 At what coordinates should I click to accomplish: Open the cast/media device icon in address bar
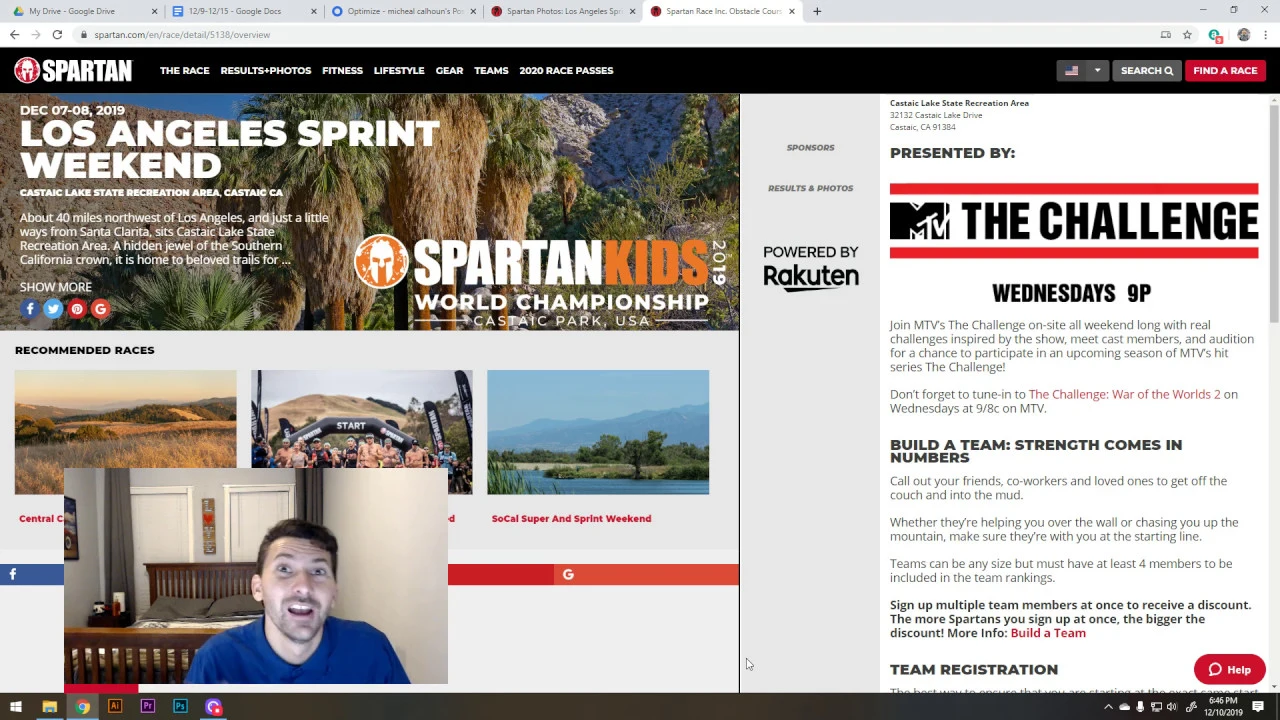1165,34
